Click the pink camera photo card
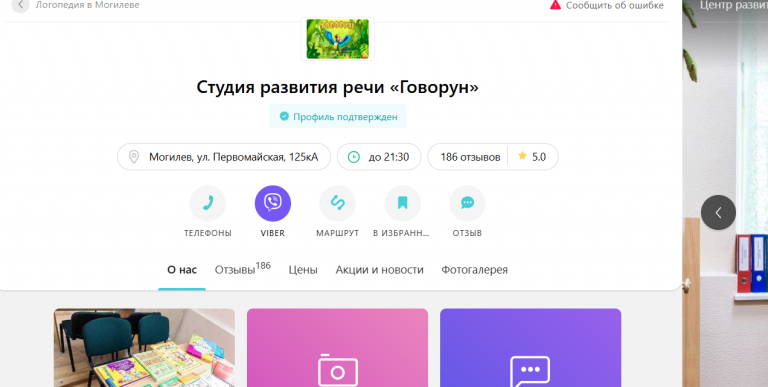Image resolution: width=768 pixels, height=387 pixels. point(337,348)
